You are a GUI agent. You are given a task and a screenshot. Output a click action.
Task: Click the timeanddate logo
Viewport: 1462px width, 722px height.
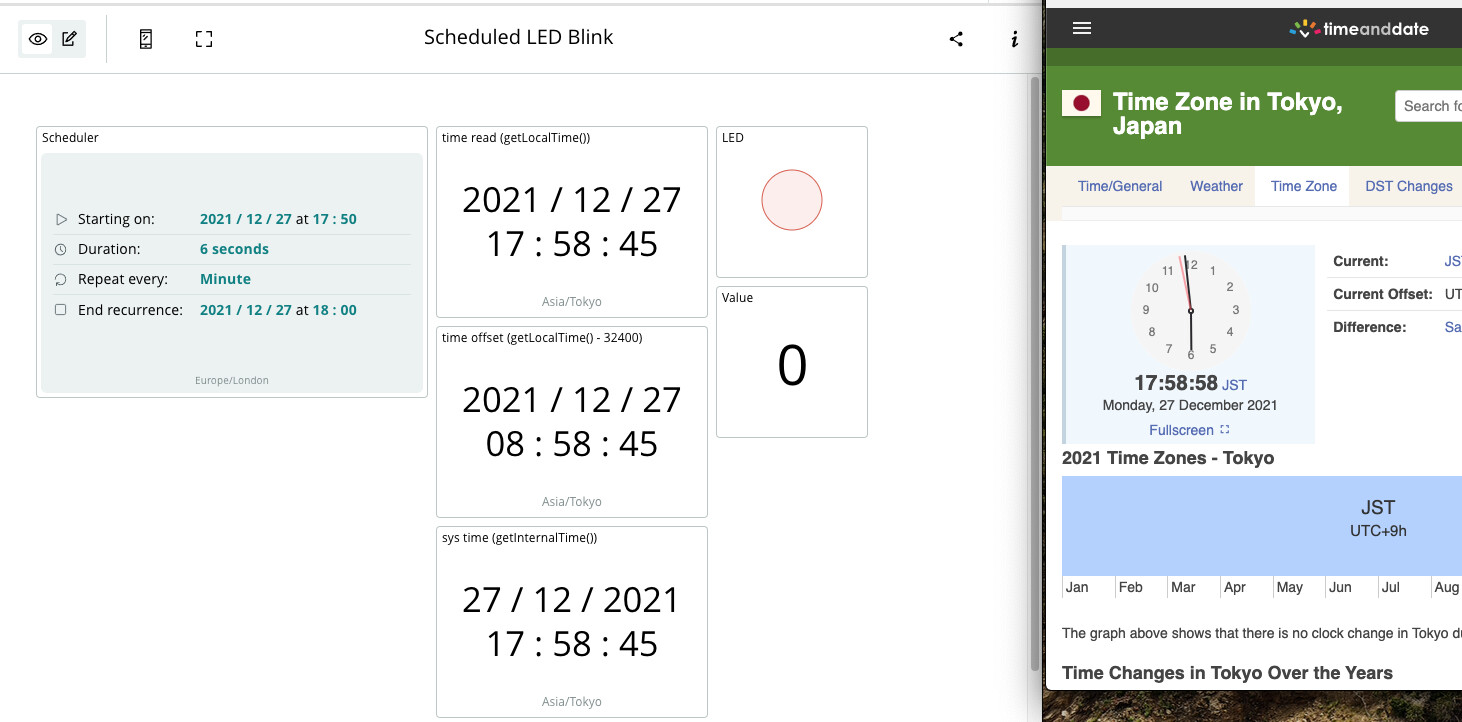[1359, 29]
